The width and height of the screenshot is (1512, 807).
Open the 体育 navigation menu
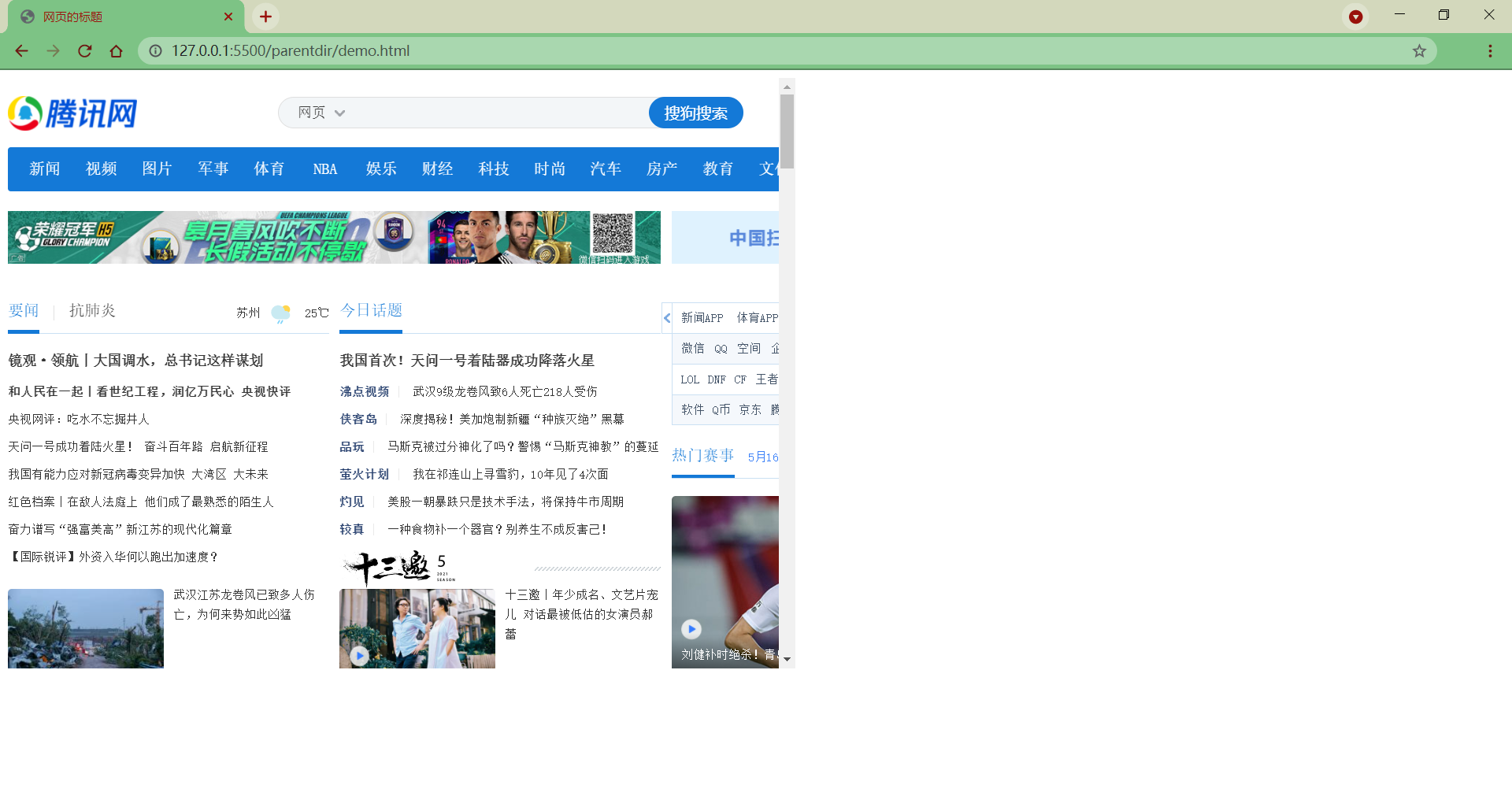point(269,168)
